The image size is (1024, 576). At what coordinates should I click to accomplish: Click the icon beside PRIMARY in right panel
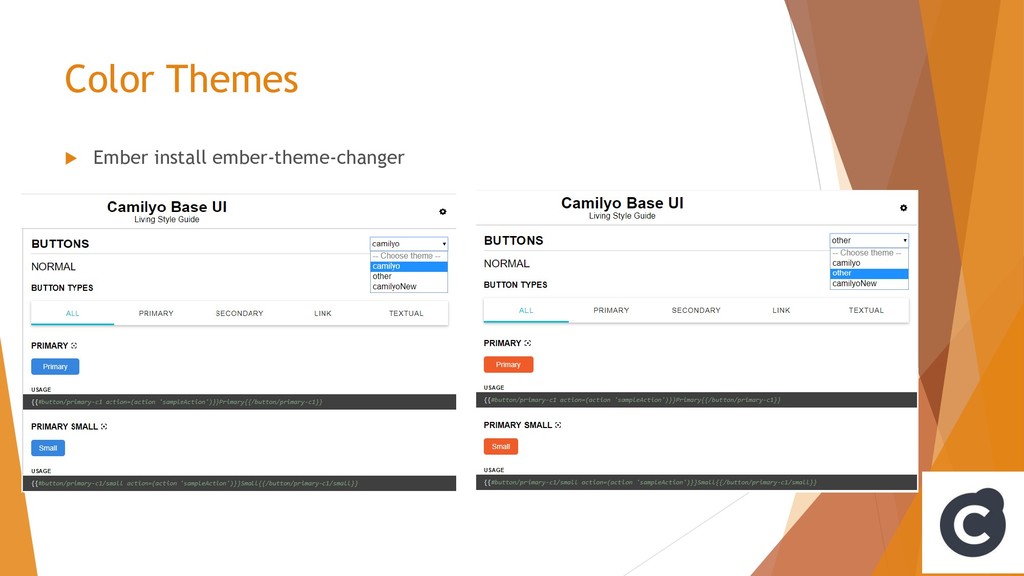[x=528, y=343]
